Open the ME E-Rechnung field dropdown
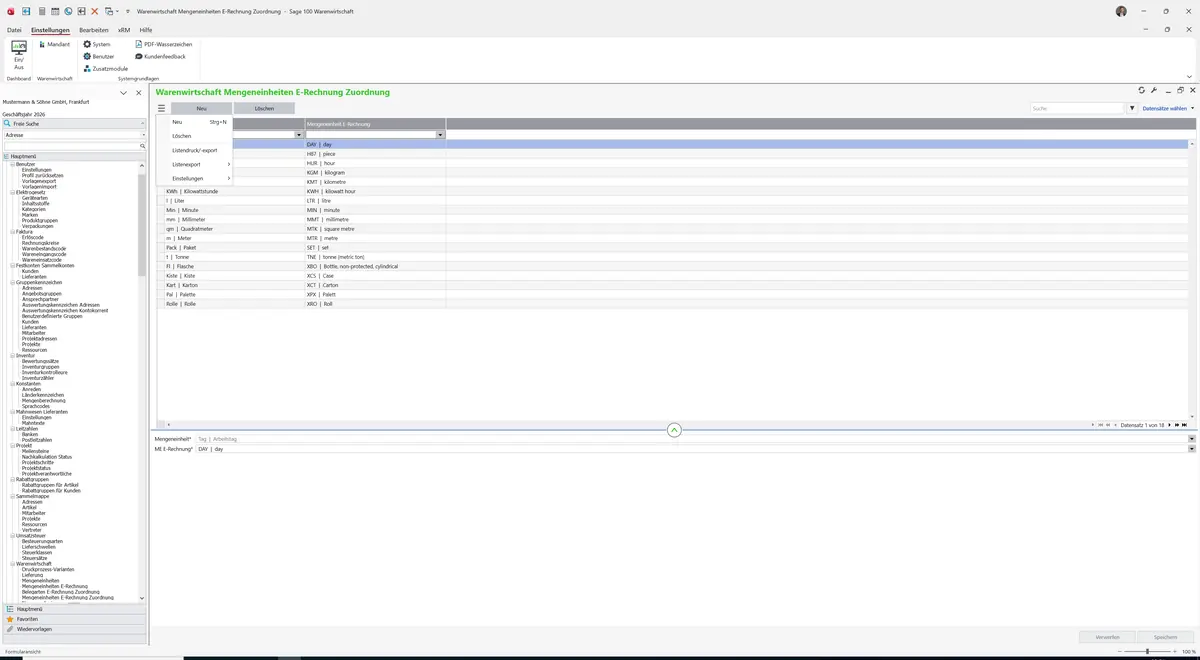1200x660 pixels. 1191,449
